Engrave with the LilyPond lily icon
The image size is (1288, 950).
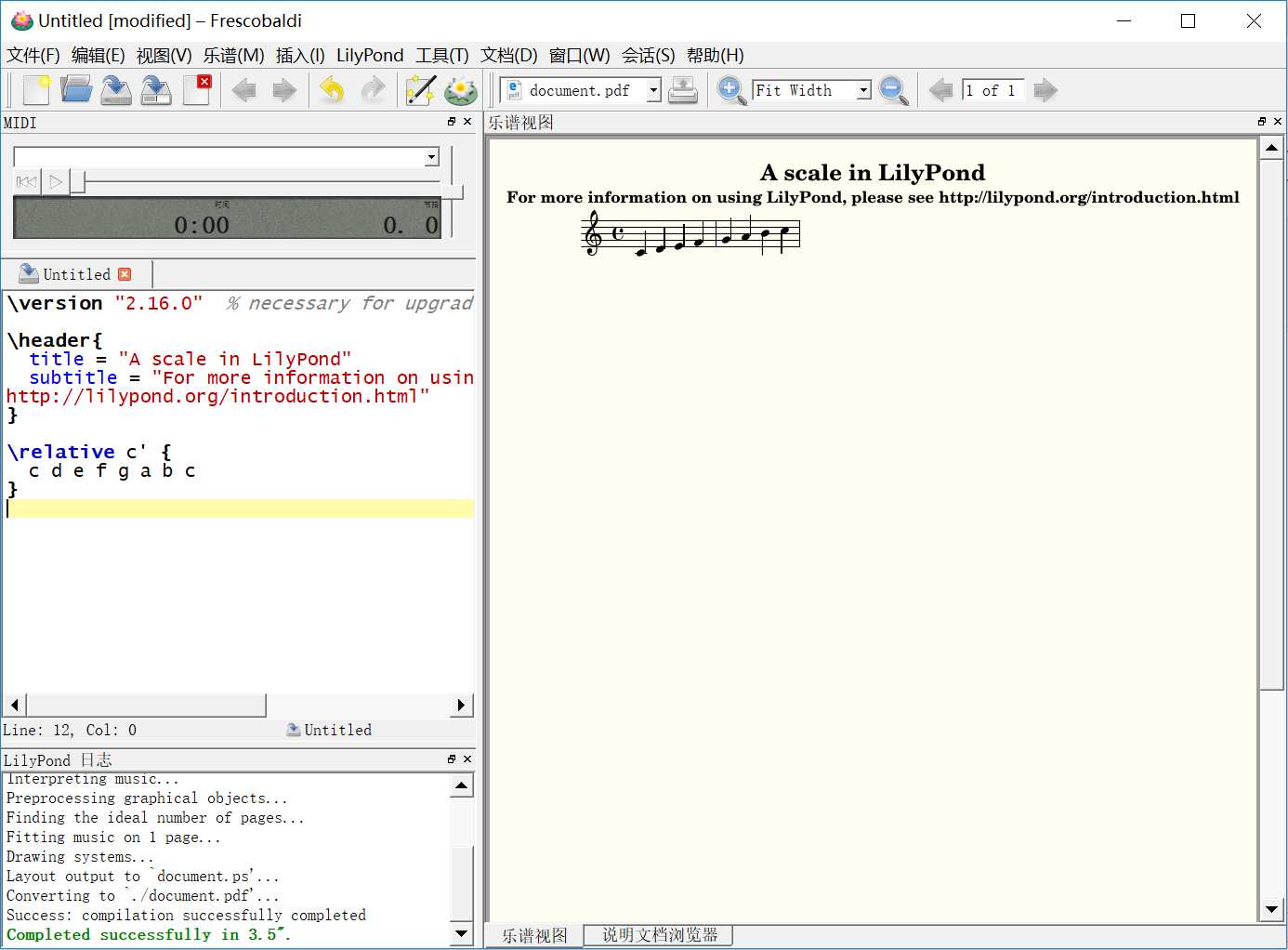461,90
